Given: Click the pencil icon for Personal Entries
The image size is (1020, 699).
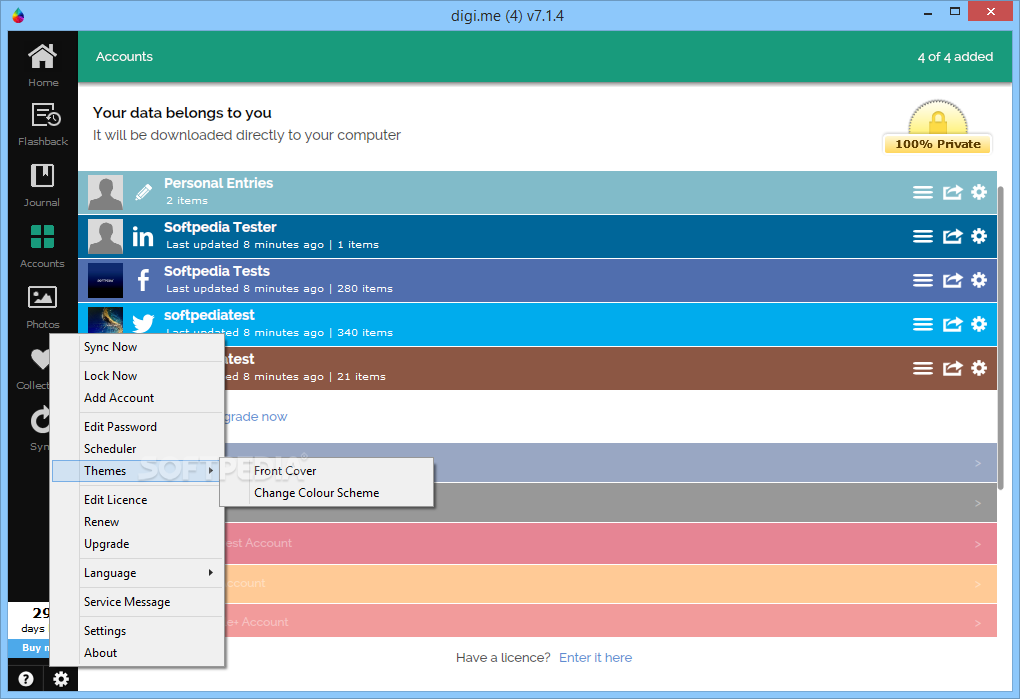Looking at the screenshot, I should [x=143, y=192].
